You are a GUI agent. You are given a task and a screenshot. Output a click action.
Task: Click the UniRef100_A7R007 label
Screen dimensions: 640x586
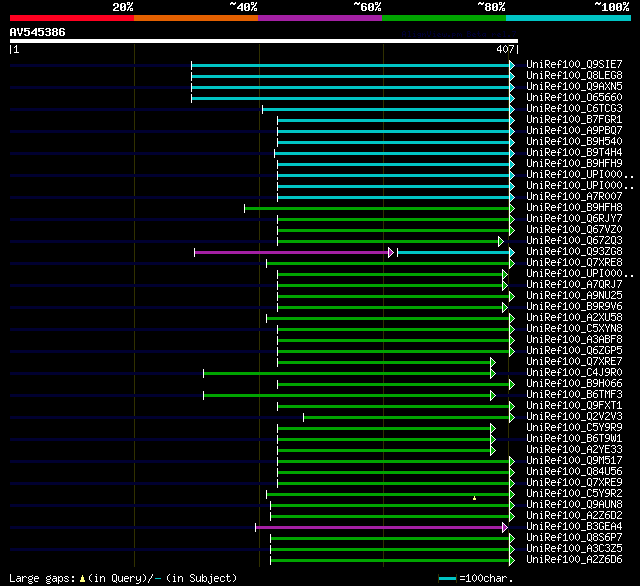point(574,197)
